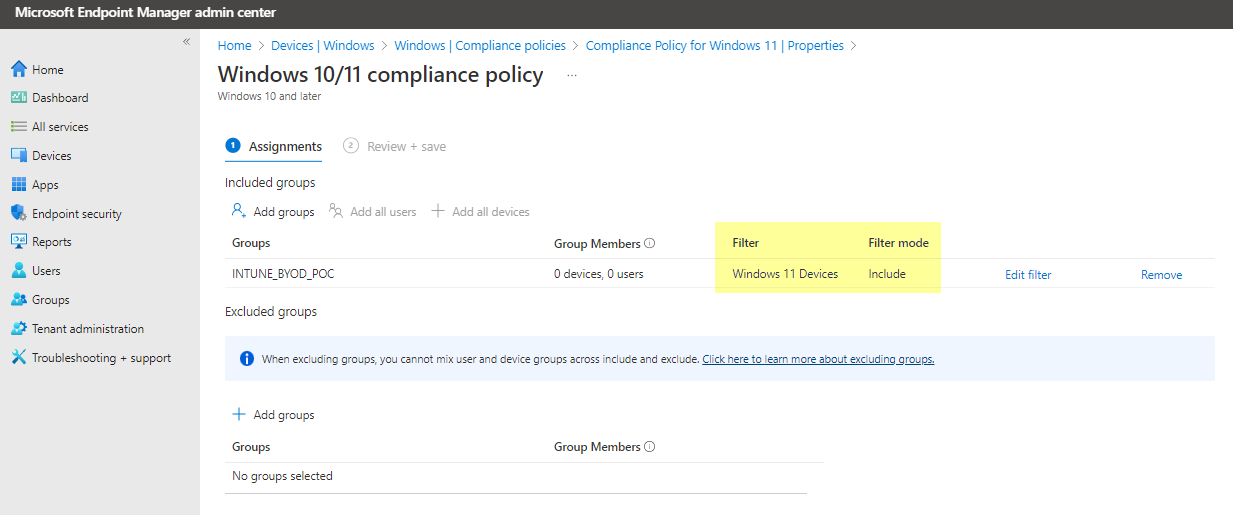Open Tenant administration in left navigation
Image resolution: width=1233 pixels, height=515 pixels.
(88, 329)
